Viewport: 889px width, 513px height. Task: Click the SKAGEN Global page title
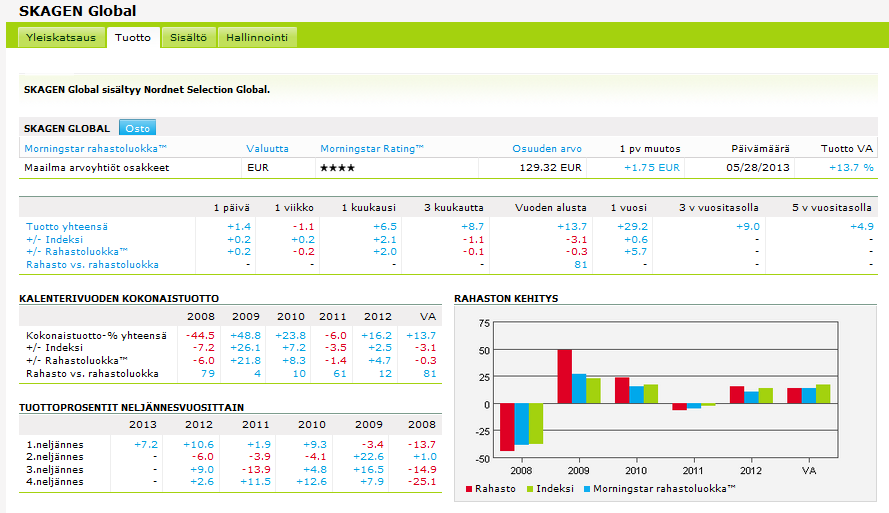(78, 11)
